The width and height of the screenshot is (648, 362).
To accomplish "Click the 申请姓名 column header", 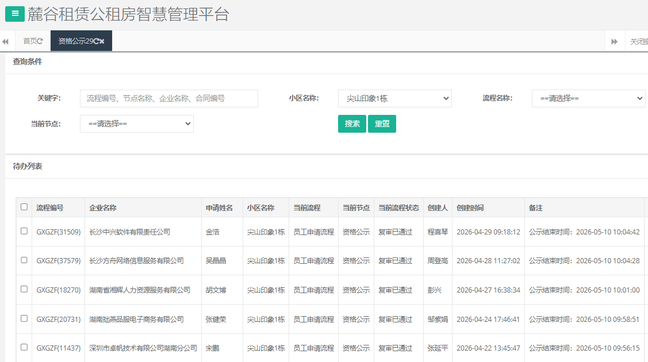I will pos(219,207).
